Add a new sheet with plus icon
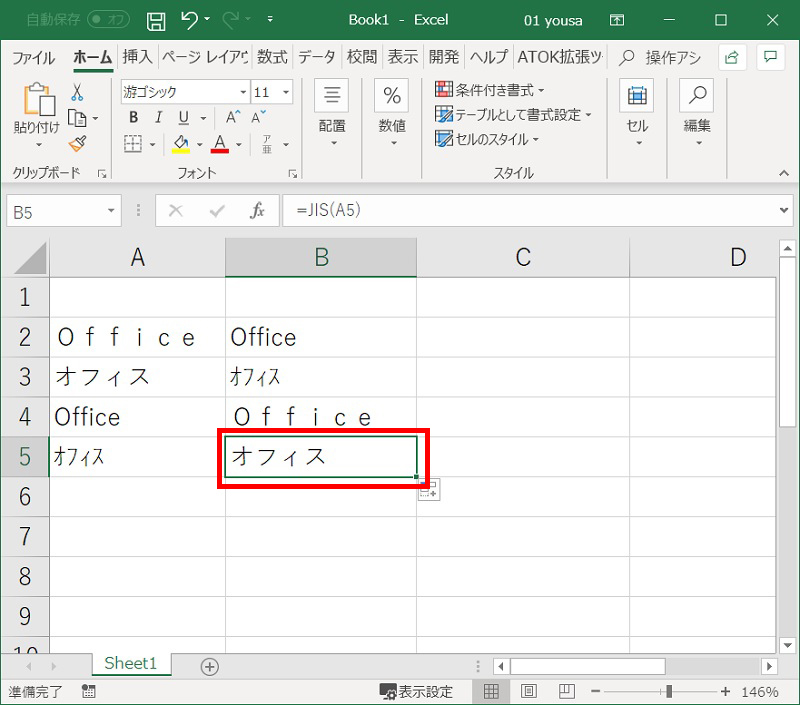Screen dimensions: 800x705 (x=210, y=666)
